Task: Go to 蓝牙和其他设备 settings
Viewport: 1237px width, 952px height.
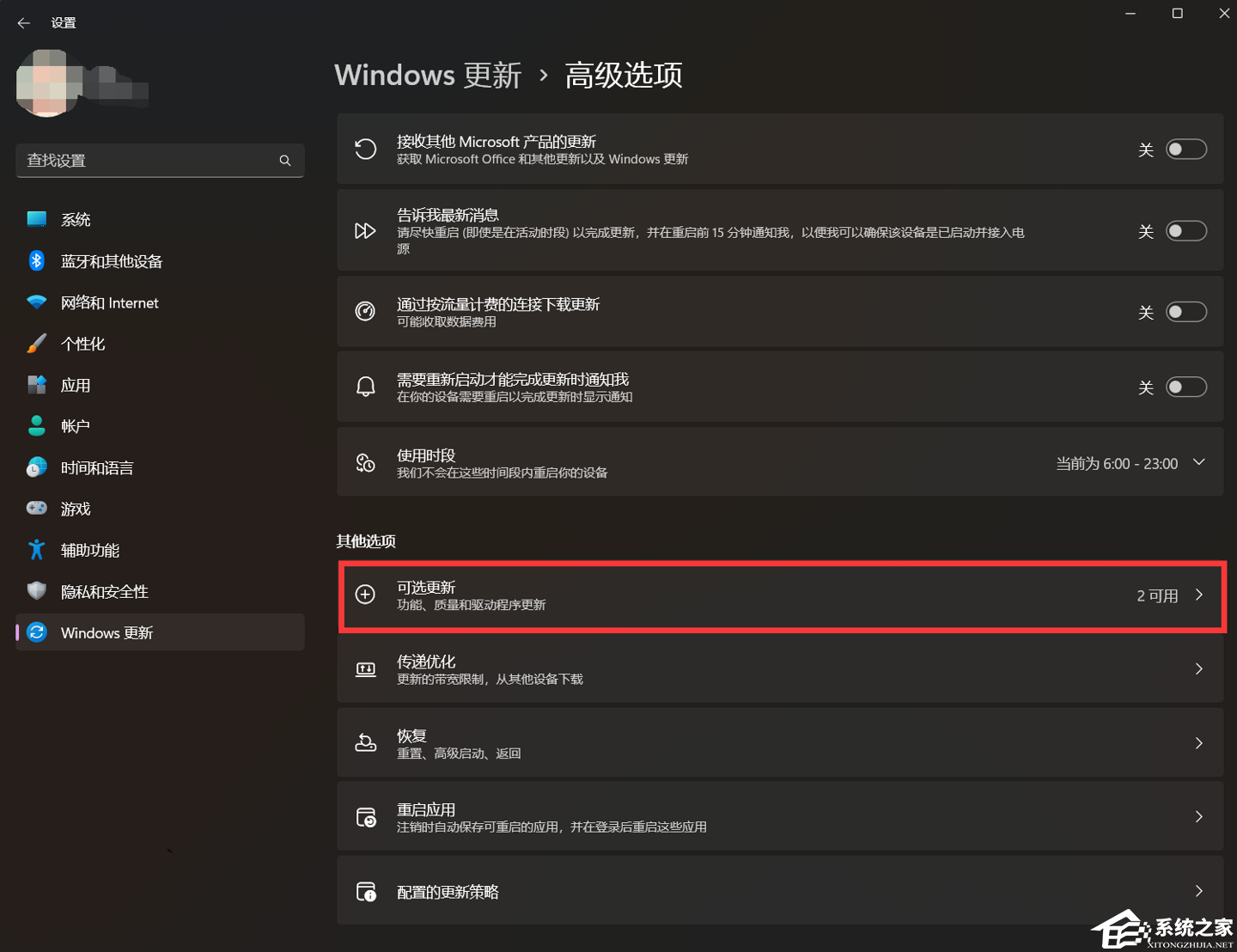Action: click(160, 260)
